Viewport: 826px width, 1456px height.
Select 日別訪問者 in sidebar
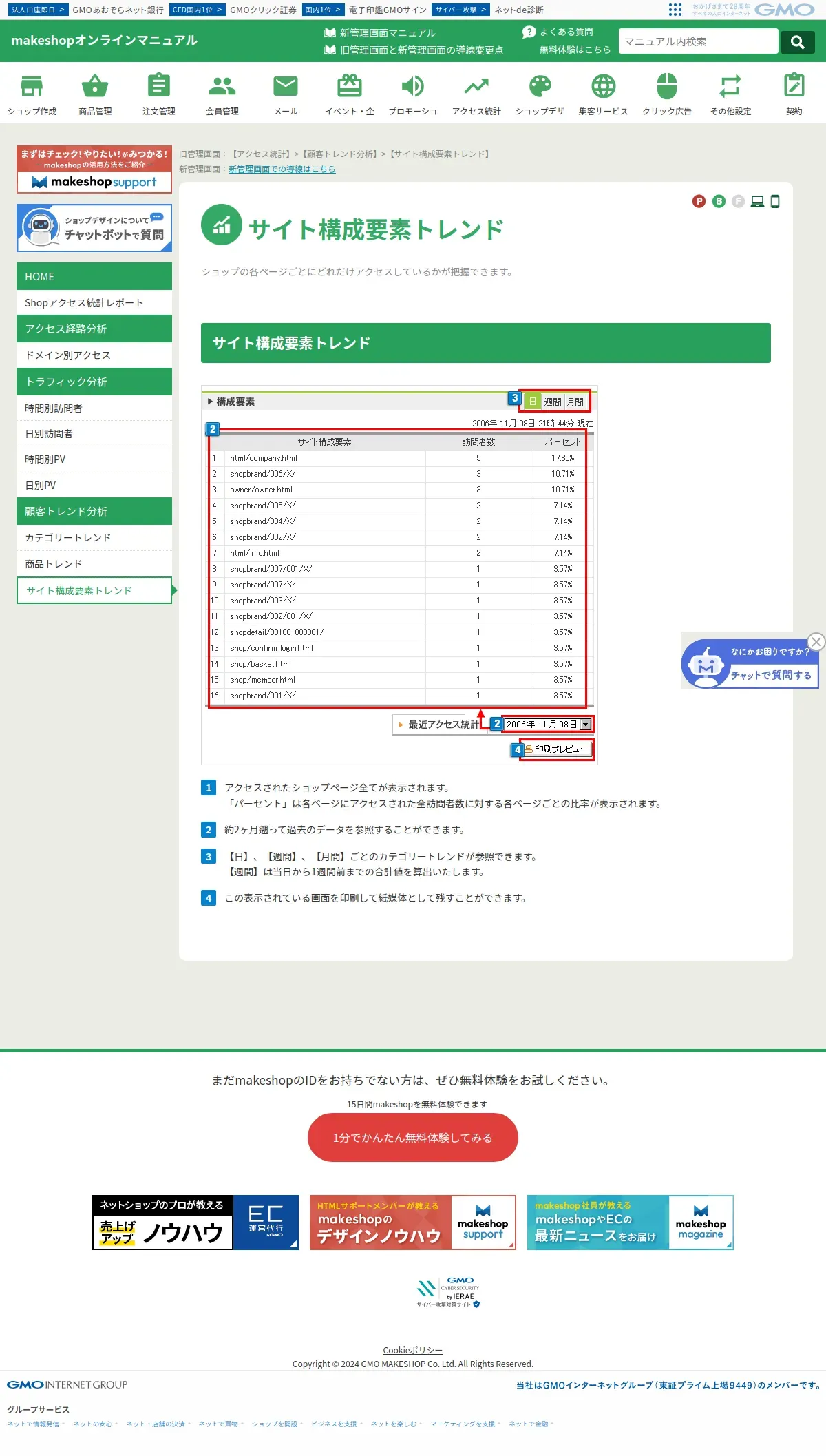(x=94, y=434)
